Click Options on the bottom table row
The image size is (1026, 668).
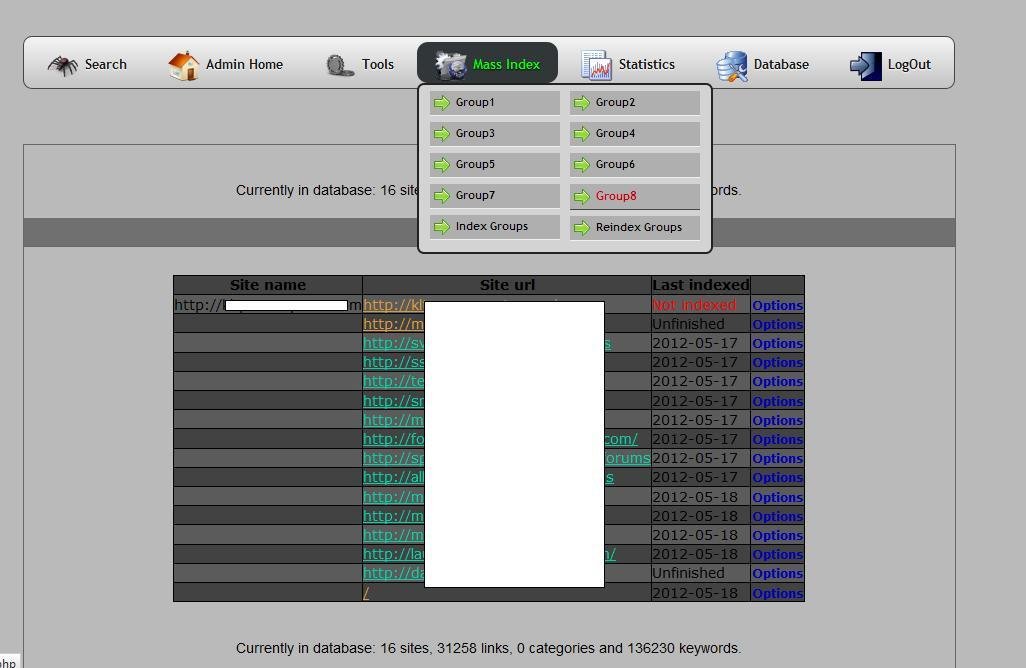point(777,592)
